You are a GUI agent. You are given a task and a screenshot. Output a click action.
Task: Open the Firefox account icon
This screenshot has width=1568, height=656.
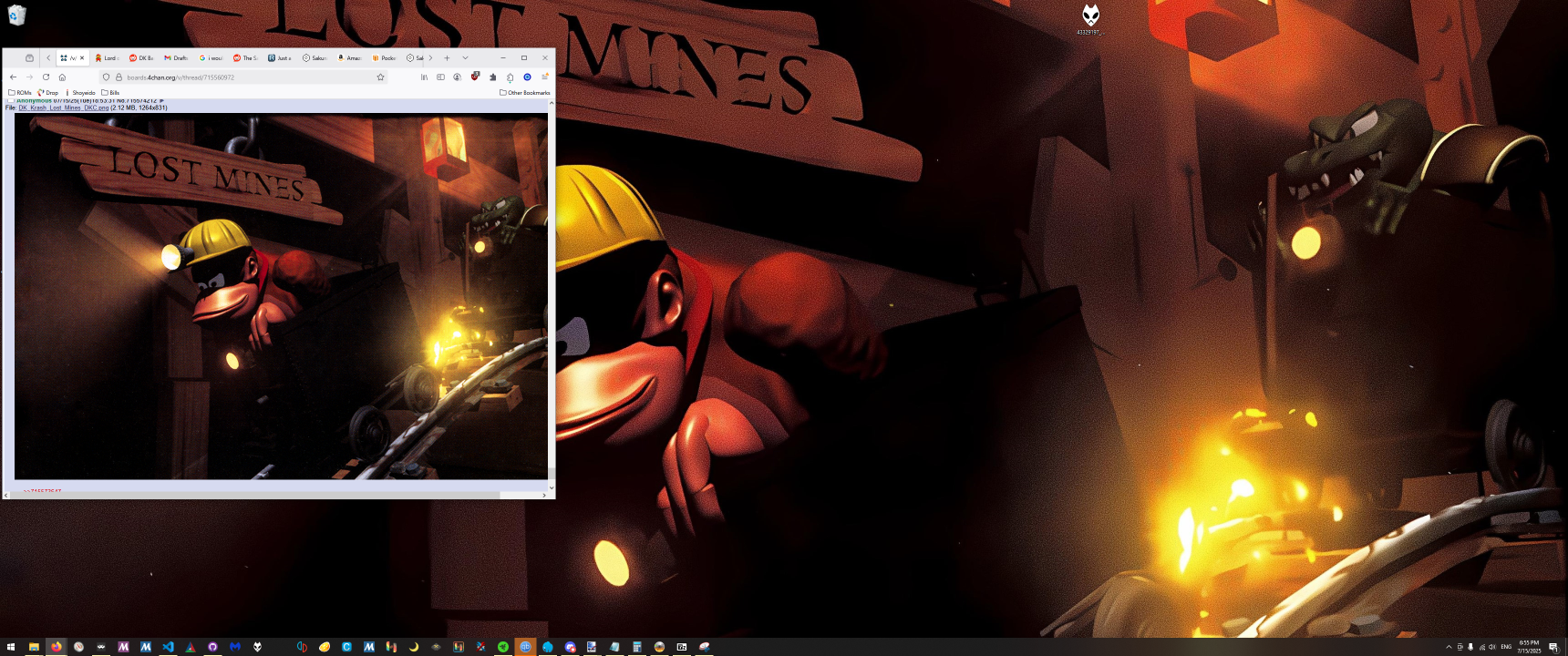[457, 77]
